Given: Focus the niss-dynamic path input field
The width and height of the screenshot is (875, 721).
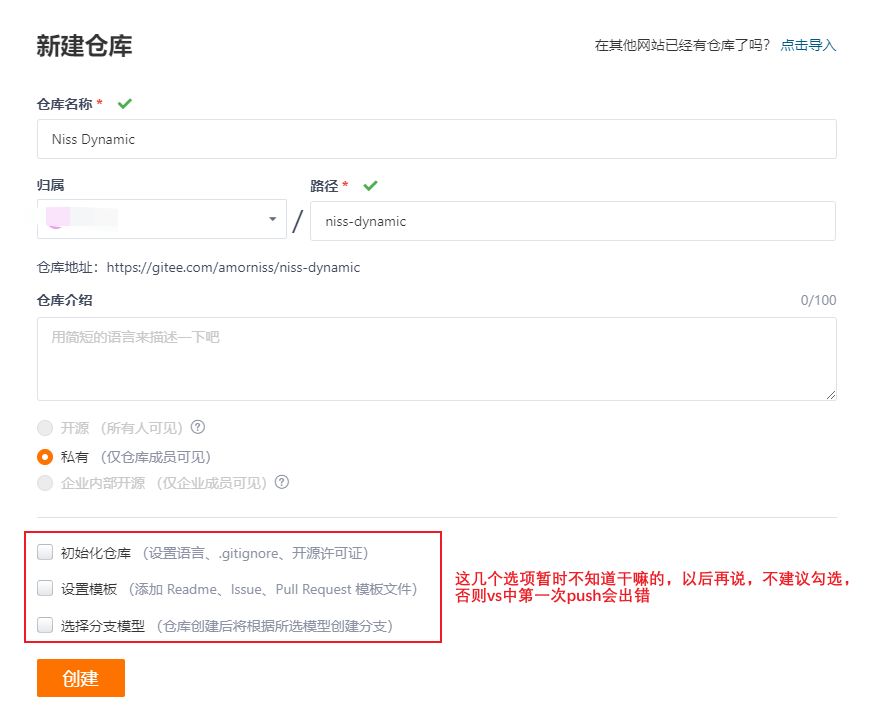Looking at the screenshot, I should tap(573, 219).
